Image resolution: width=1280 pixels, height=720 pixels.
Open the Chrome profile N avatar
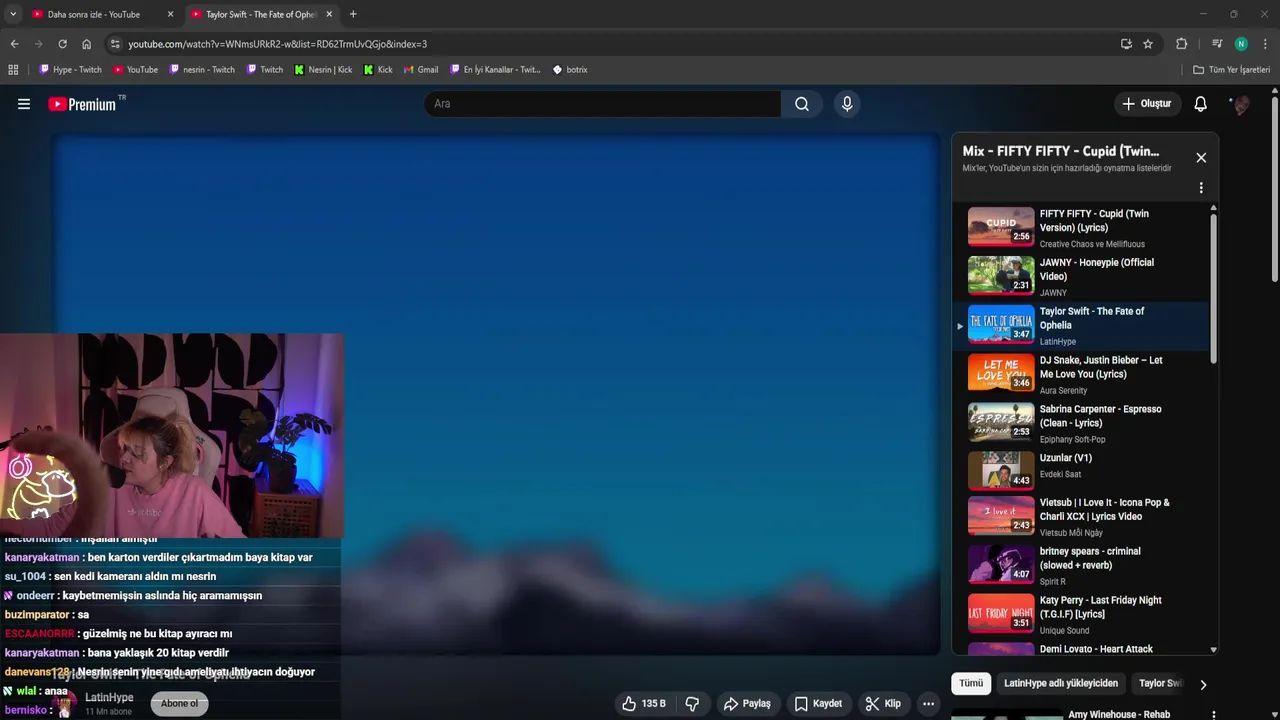pyautogui.click(x=1241, y=44)
